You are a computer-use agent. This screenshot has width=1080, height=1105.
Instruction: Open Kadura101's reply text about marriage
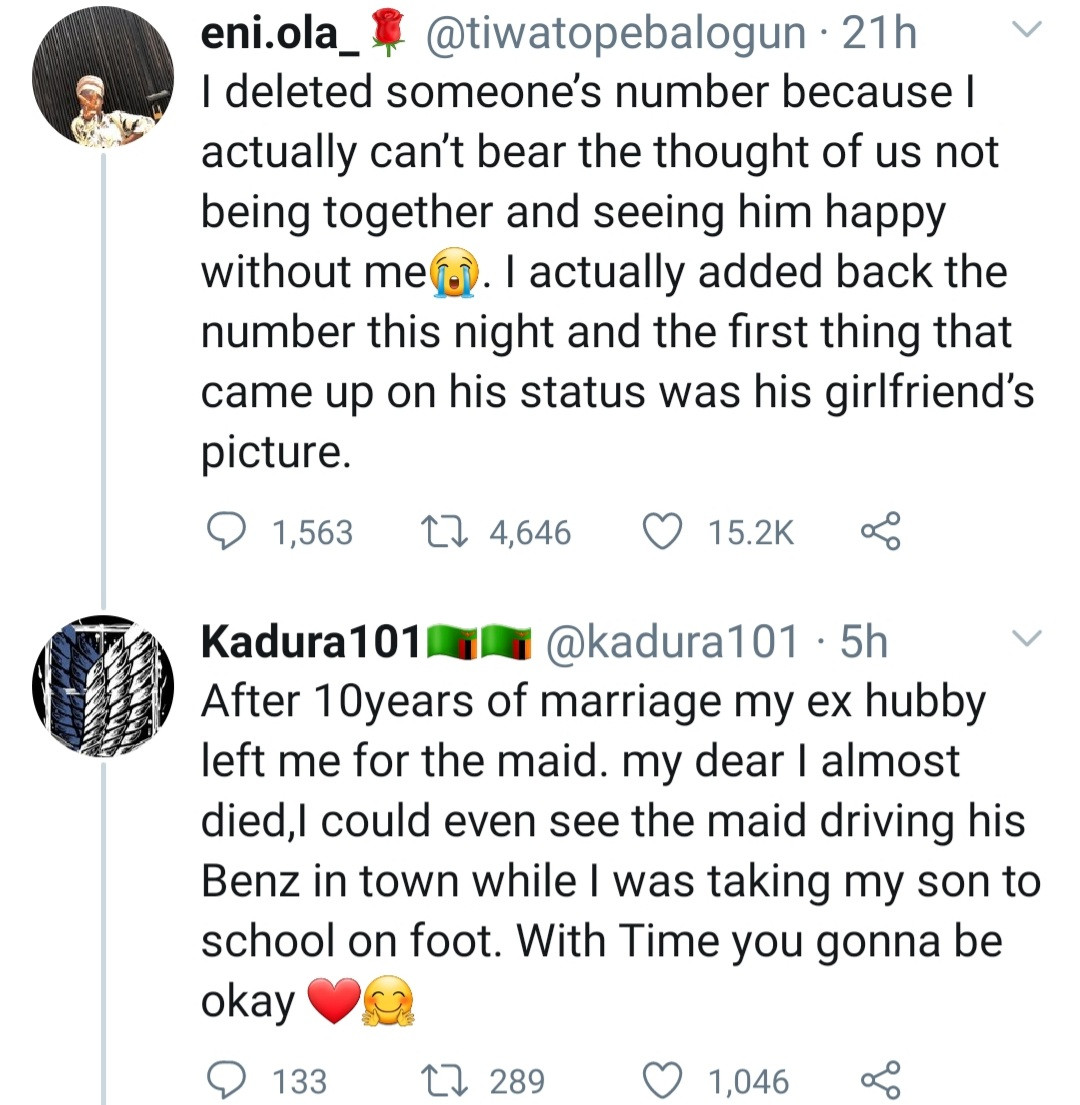pyautogui.click(x=600, y=850)
